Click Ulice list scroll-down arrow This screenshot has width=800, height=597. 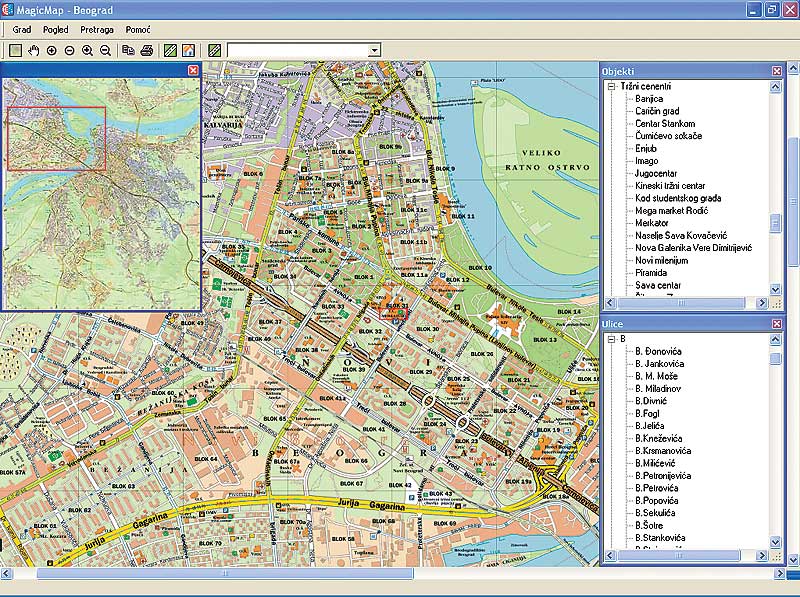[775, 542]
